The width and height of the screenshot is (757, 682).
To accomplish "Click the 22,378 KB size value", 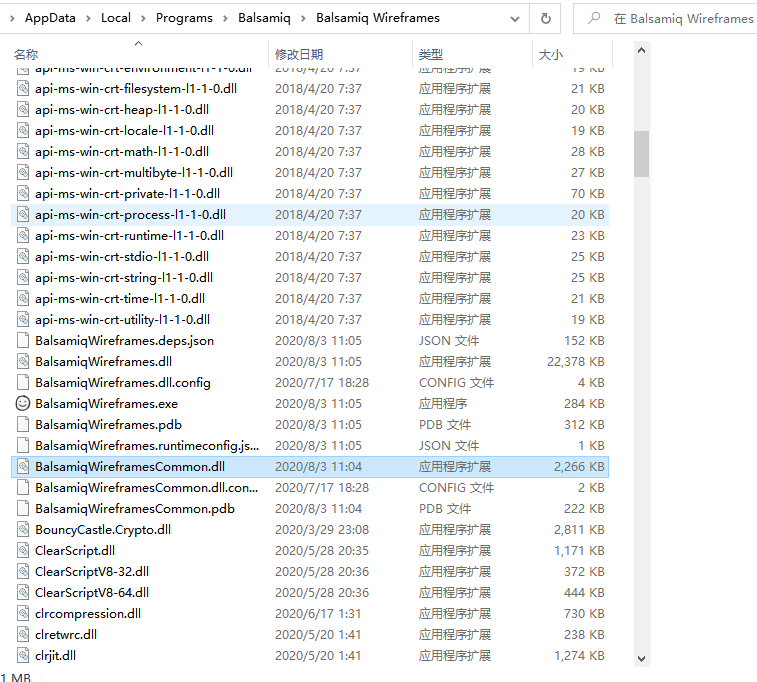I will (x=575, y=362).
